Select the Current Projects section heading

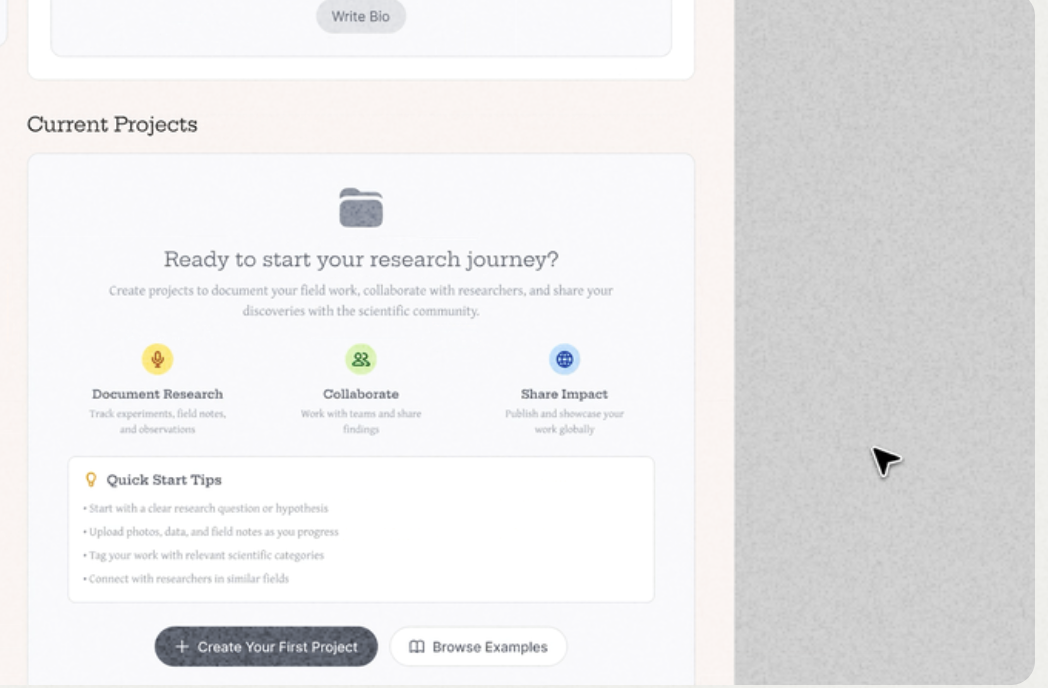[112, 125]
